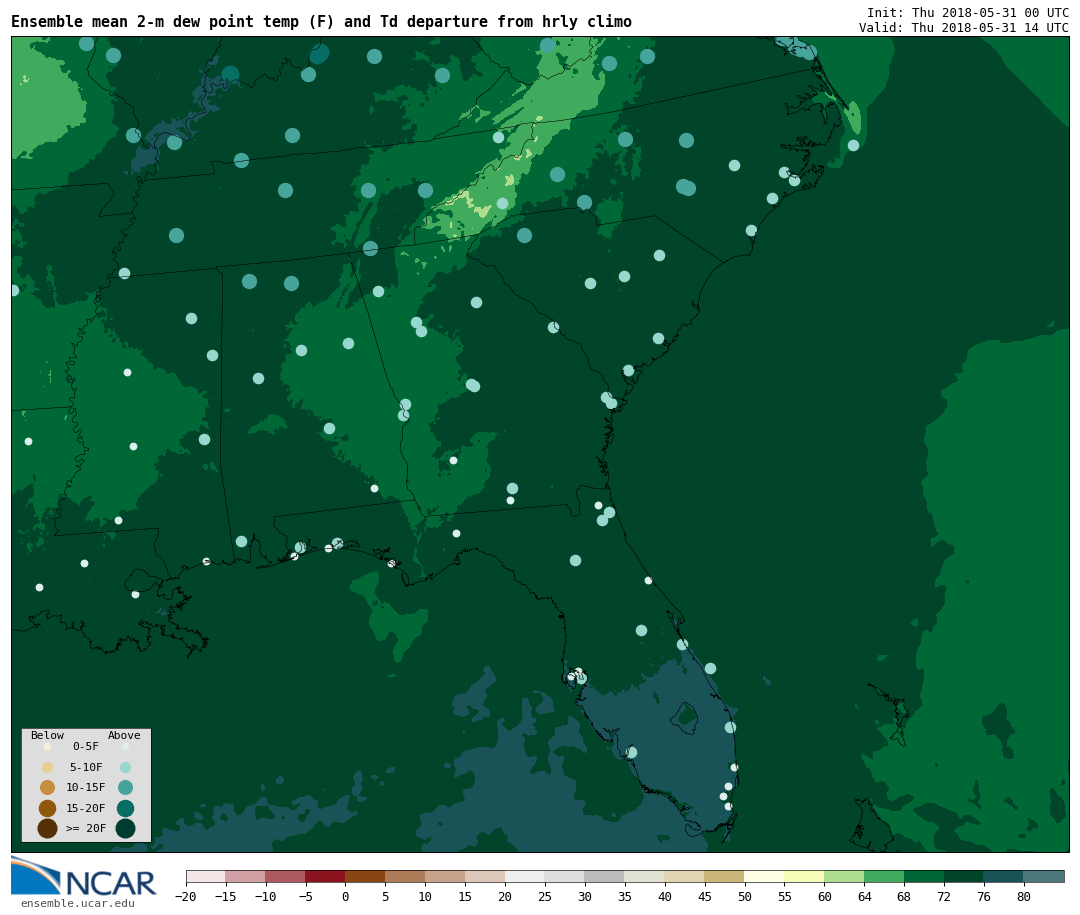This screenshot has height=915, width=1080.
Task: Click the dark teal Above 15-20F legend circle
Action: coord(125,808)
